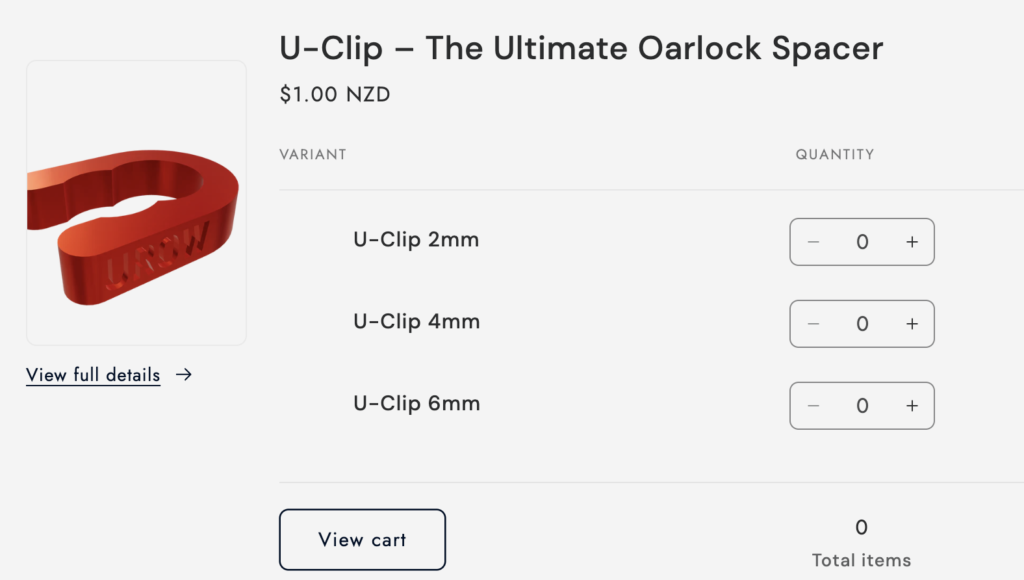Click the QUANTITY column header
Image resolution: width=1024 pixels, height=580 pixels.
tap(835, 155)
